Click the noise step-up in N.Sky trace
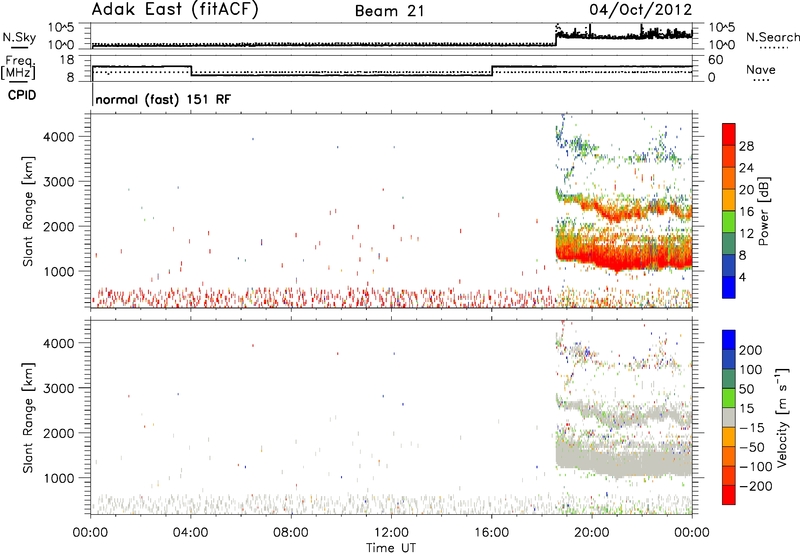800x554 pixels. click(556, 38)
